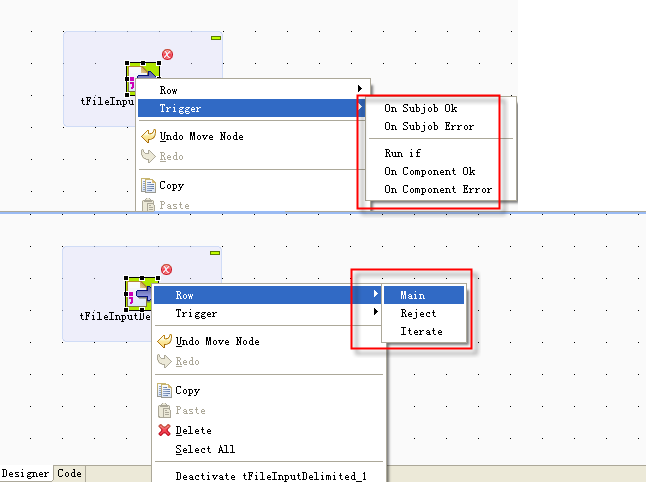650x482 pixels.
Task: Open Row submenu in upper context menu
Action: pos(252,90)
